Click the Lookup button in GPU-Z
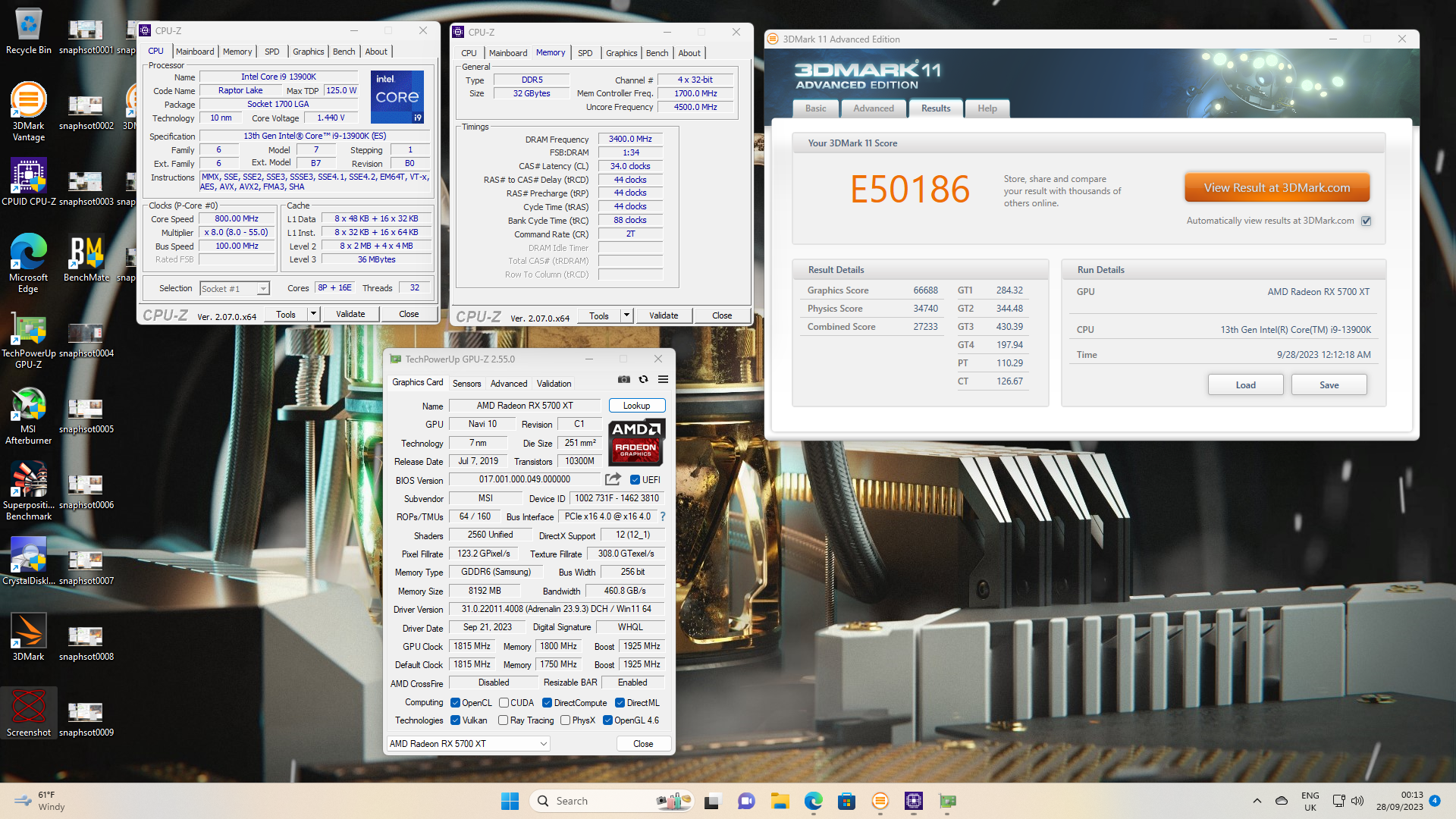 coord(636,406)
